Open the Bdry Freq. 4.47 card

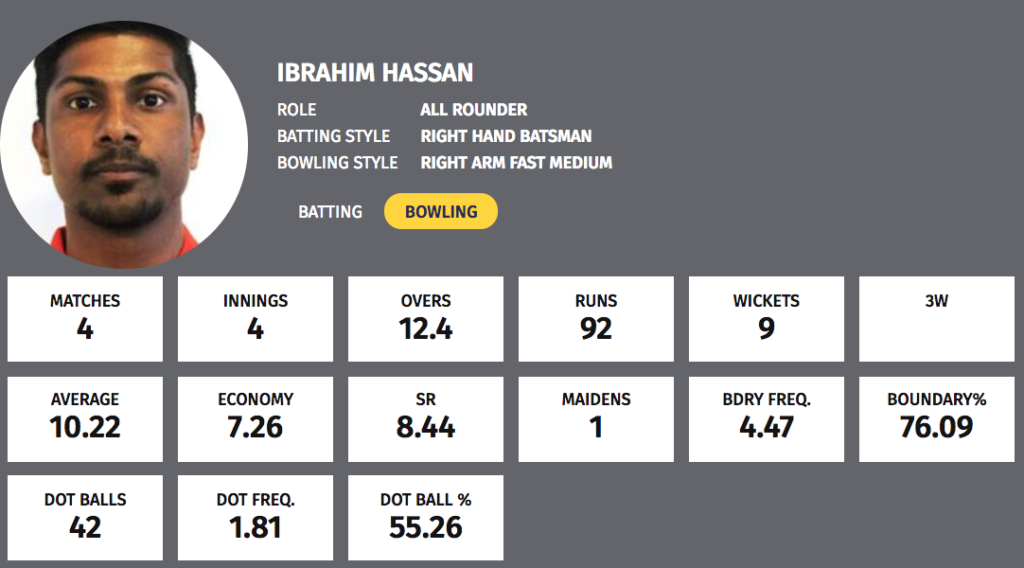(x=766, y=419)
